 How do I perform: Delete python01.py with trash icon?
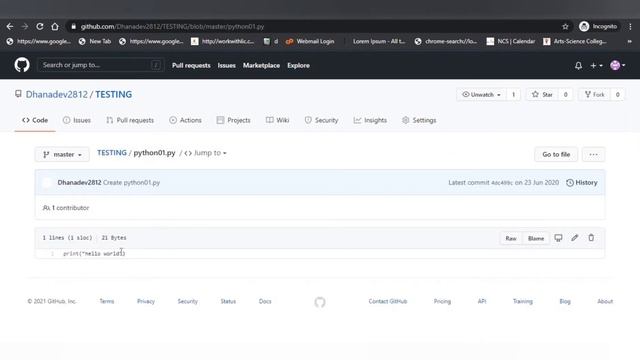(591, 238)
